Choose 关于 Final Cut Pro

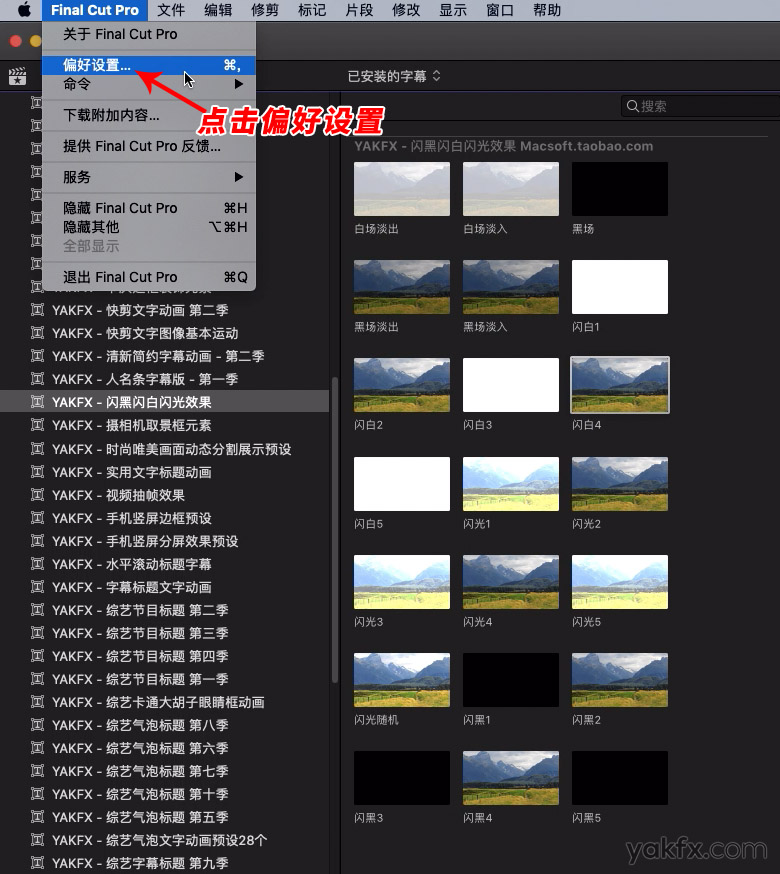pyautogui.click(x=149, y=34)
